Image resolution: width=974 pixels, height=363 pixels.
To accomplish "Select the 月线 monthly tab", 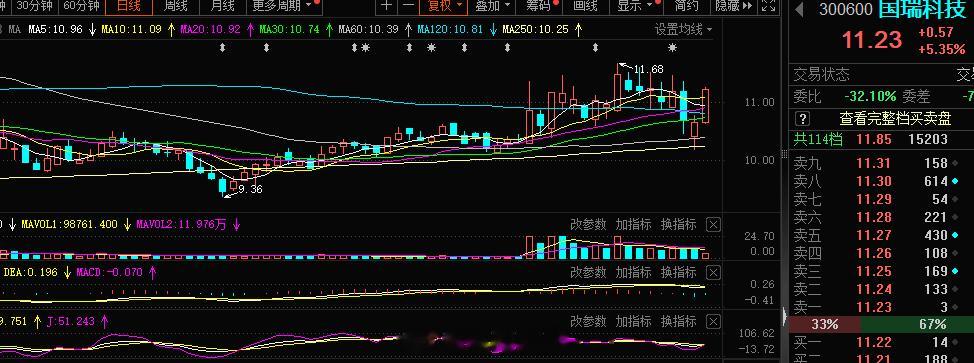I will (x=222, y=6).
